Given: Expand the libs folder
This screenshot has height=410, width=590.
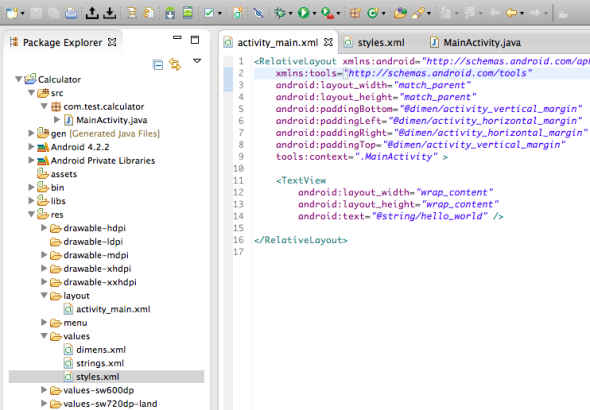Looking at the screenshot, I should (x=31, y=200).
